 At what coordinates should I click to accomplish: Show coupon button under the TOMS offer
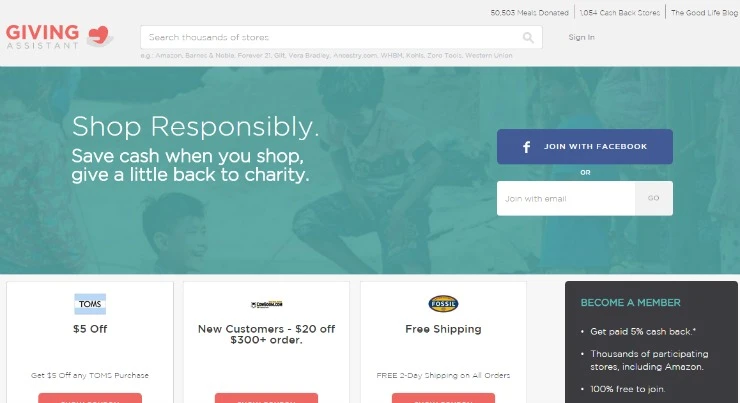pyautogui.click(x=90, y=398)
